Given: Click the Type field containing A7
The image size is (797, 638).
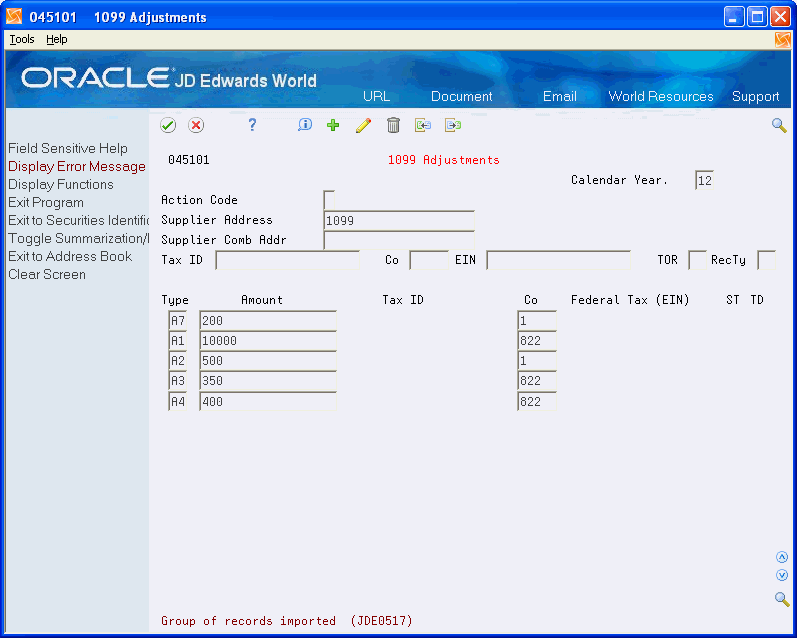Looking at the screenshot, I should [x=178, y=321].
